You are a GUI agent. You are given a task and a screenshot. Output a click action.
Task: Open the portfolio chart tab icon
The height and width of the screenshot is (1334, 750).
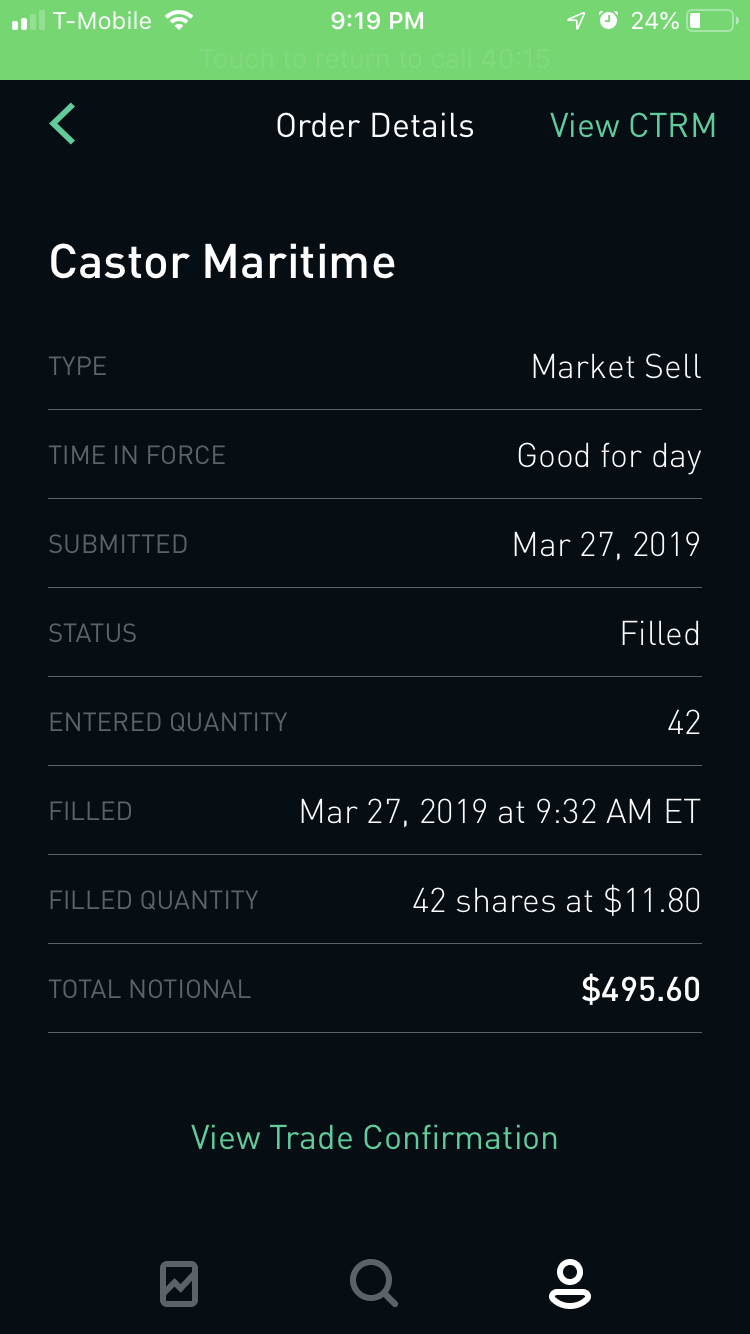tap(179, 1283)
